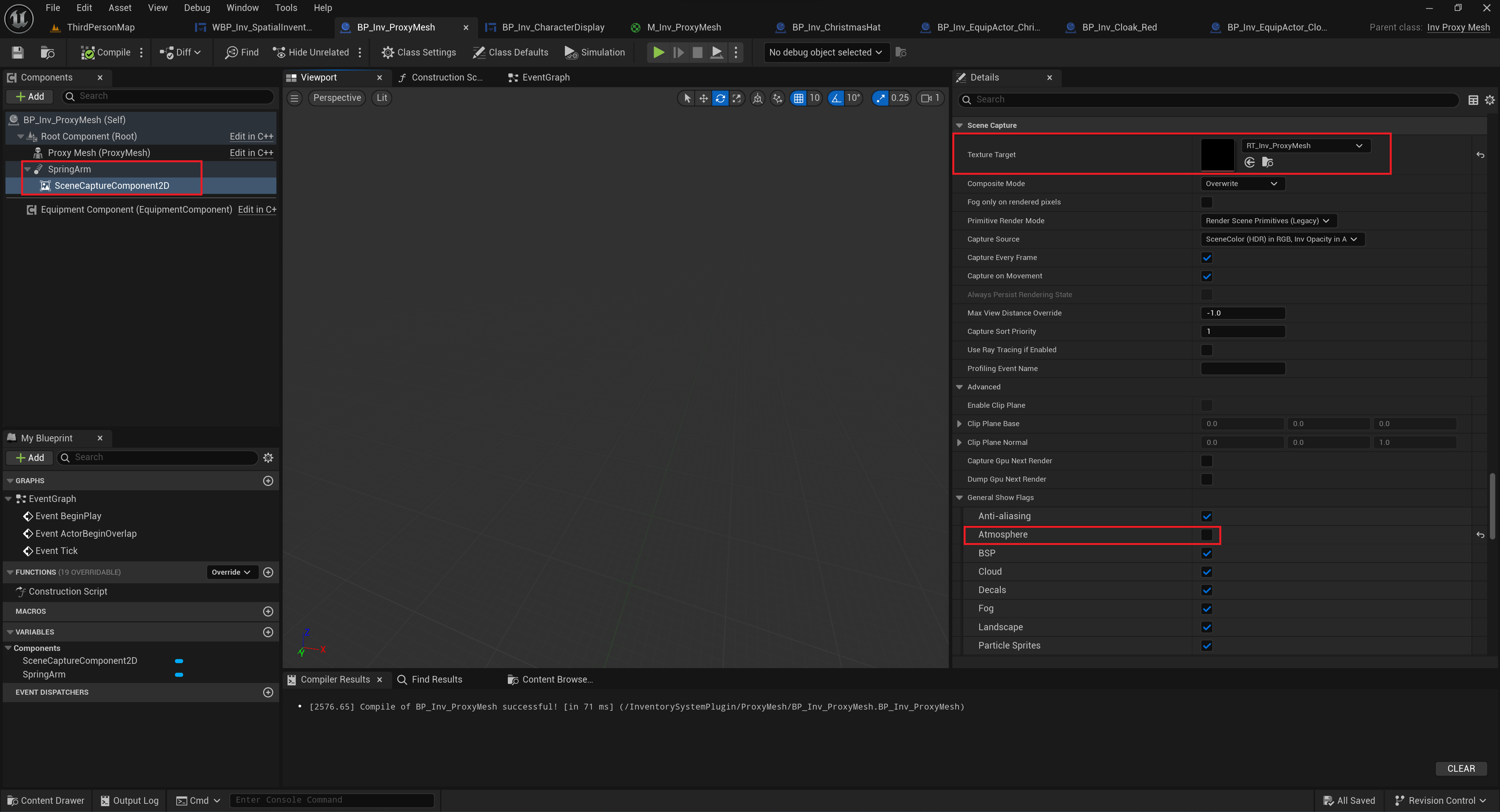The width and height of the screenshot is (1500, 812).
Task: Disable the Fog show flag
Action: (x=1206, y=609)
